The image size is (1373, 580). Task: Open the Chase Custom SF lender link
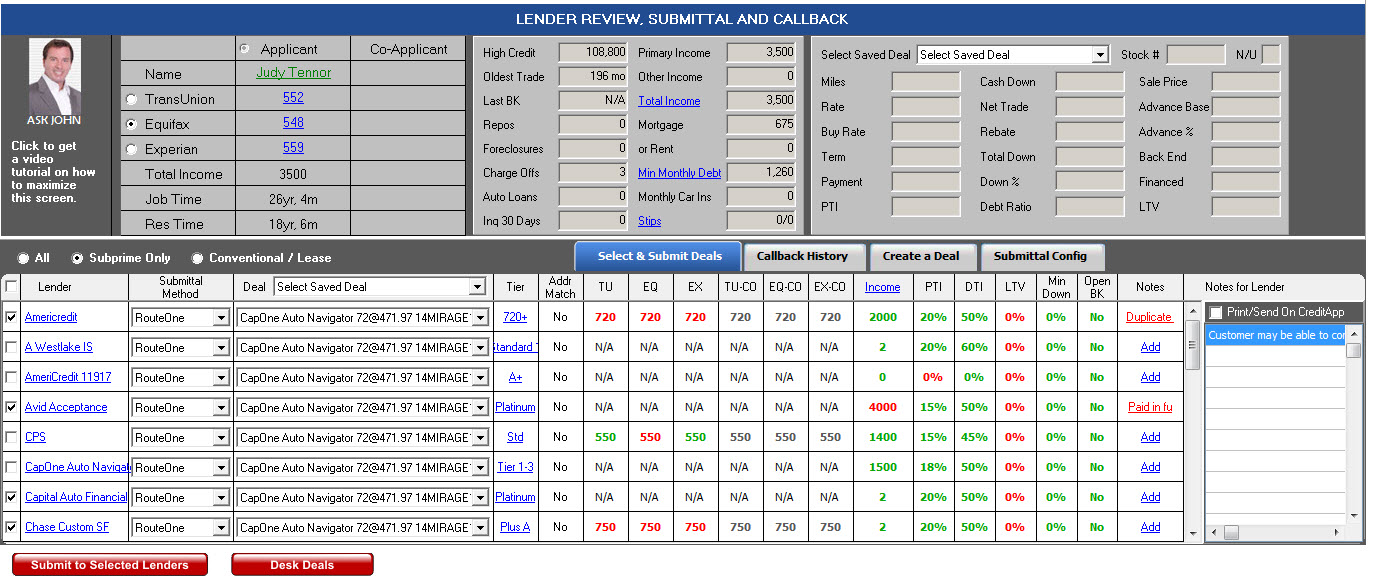67,527
